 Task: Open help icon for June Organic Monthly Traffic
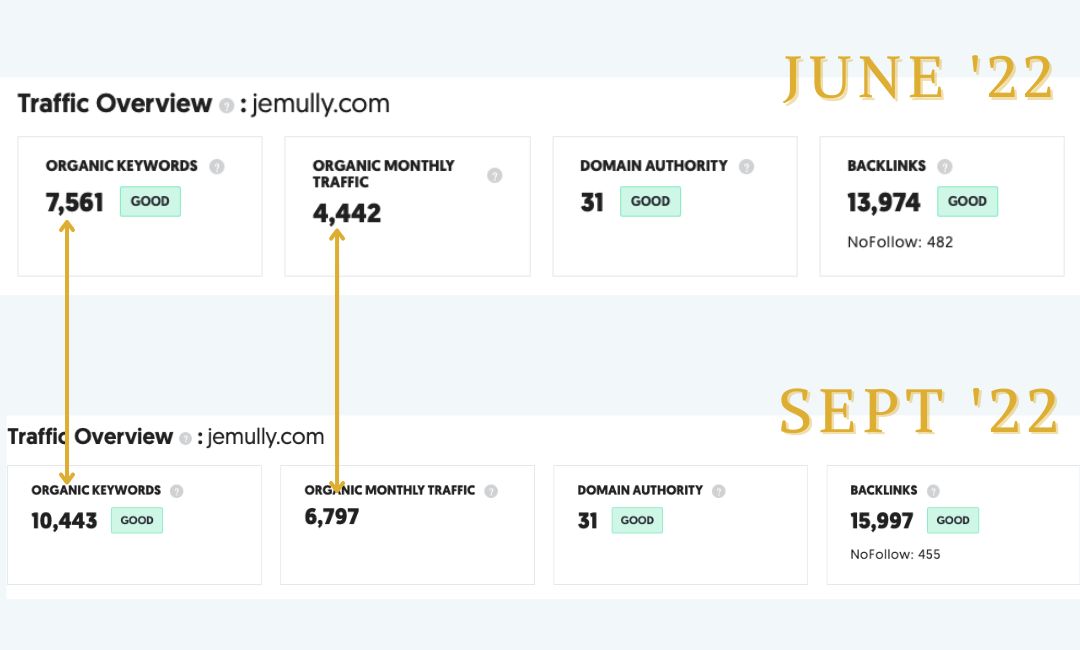coord(495,175)
